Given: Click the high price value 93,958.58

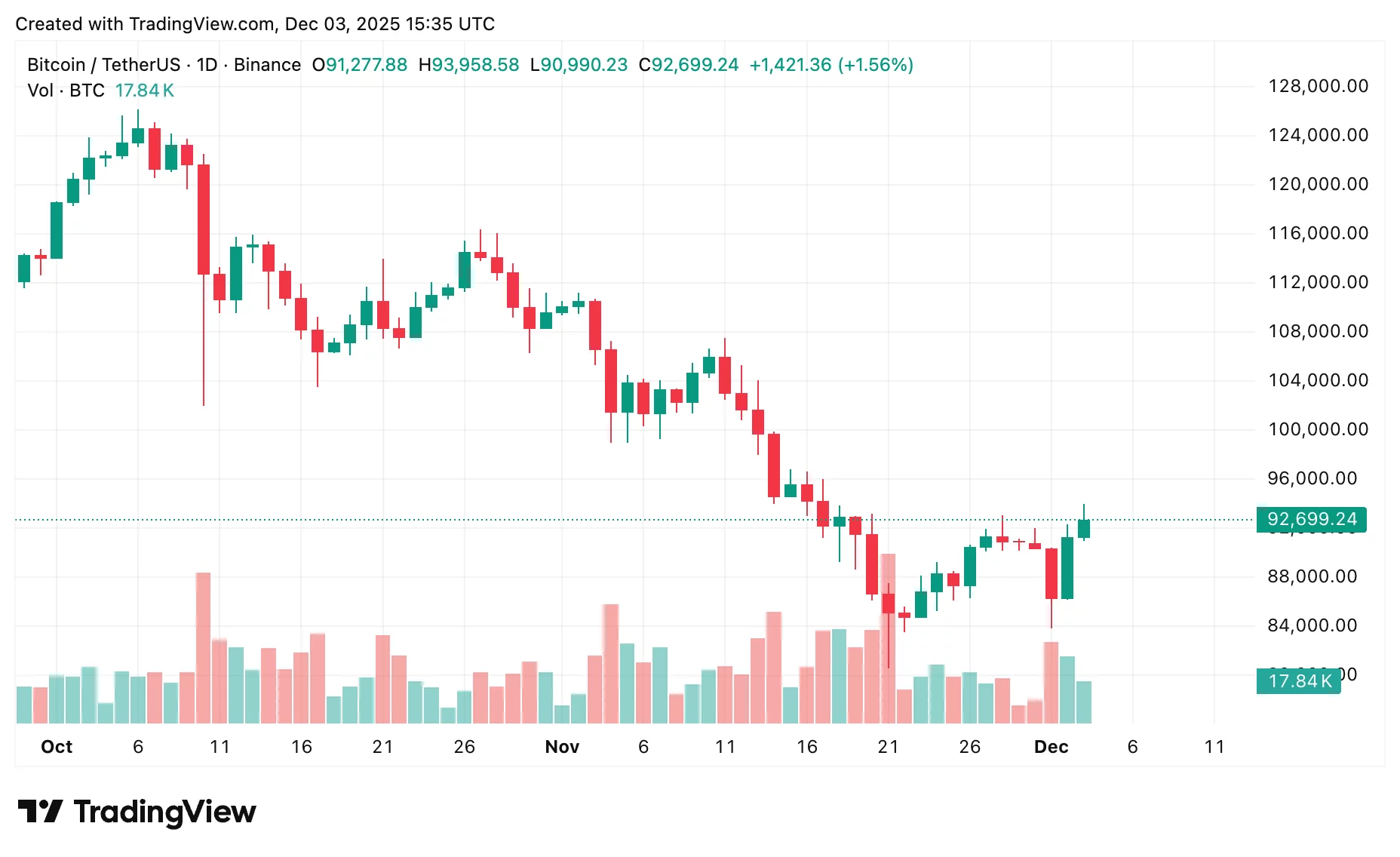Looking at the screenshot, I should (475, 65).
